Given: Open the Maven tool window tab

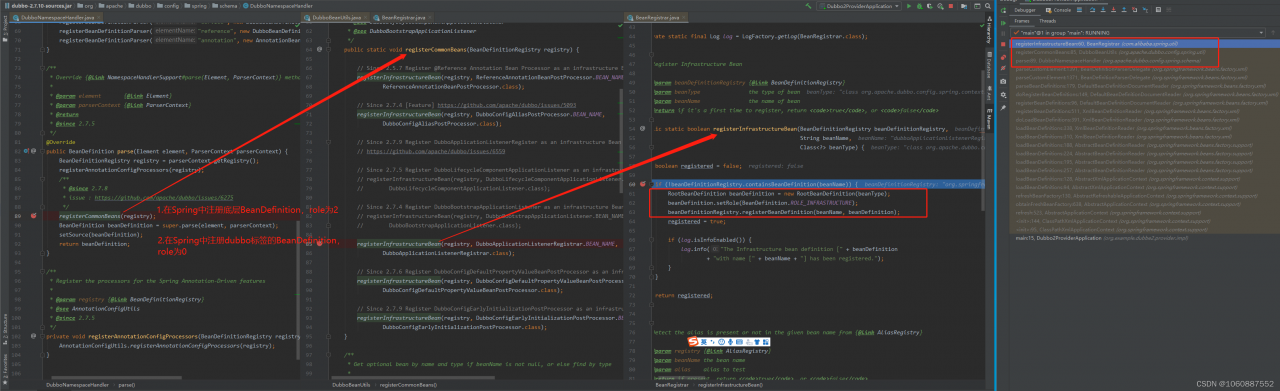Looking at the screenshot, I should (x=990, y=118).
